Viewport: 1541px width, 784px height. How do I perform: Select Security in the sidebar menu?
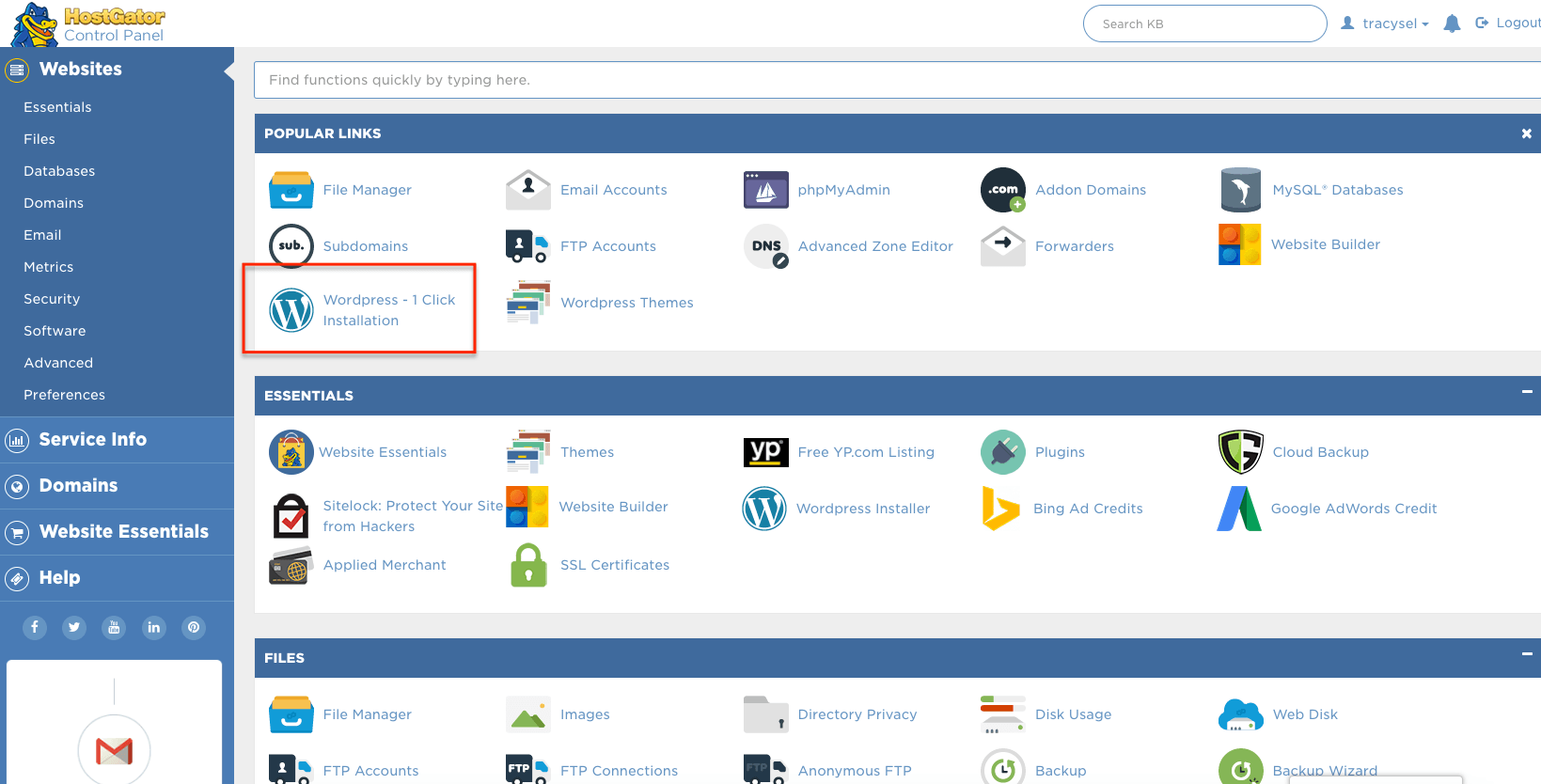[52, 299]
